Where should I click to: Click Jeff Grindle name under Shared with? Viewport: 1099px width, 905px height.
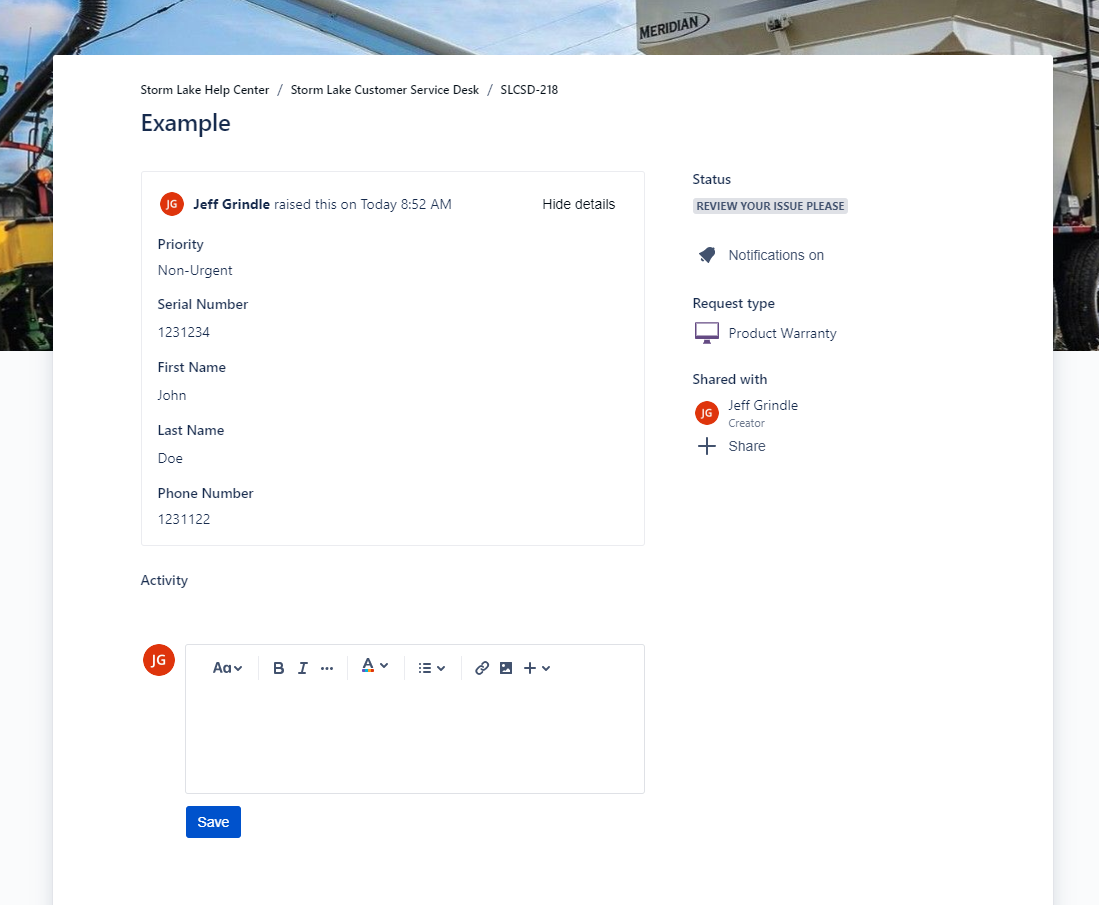763,405
